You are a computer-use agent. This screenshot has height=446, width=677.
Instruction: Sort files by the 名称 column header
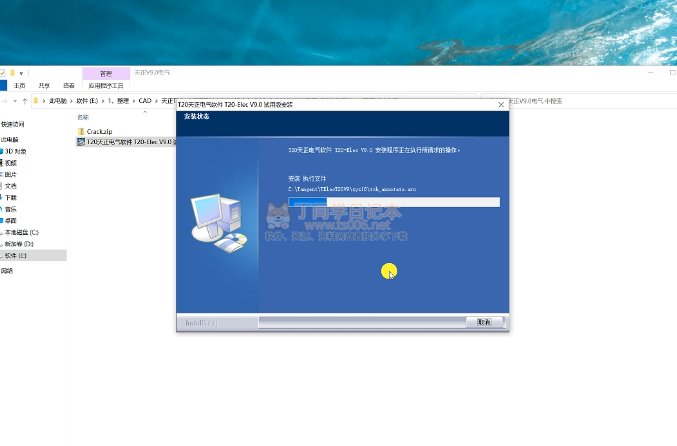83,117
